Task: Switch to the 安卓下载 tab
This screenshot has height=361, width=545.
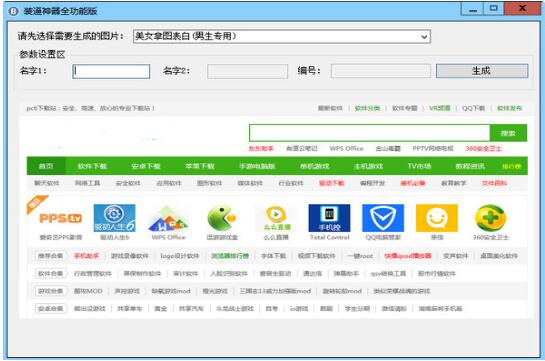Action: (x=146, y=166)
